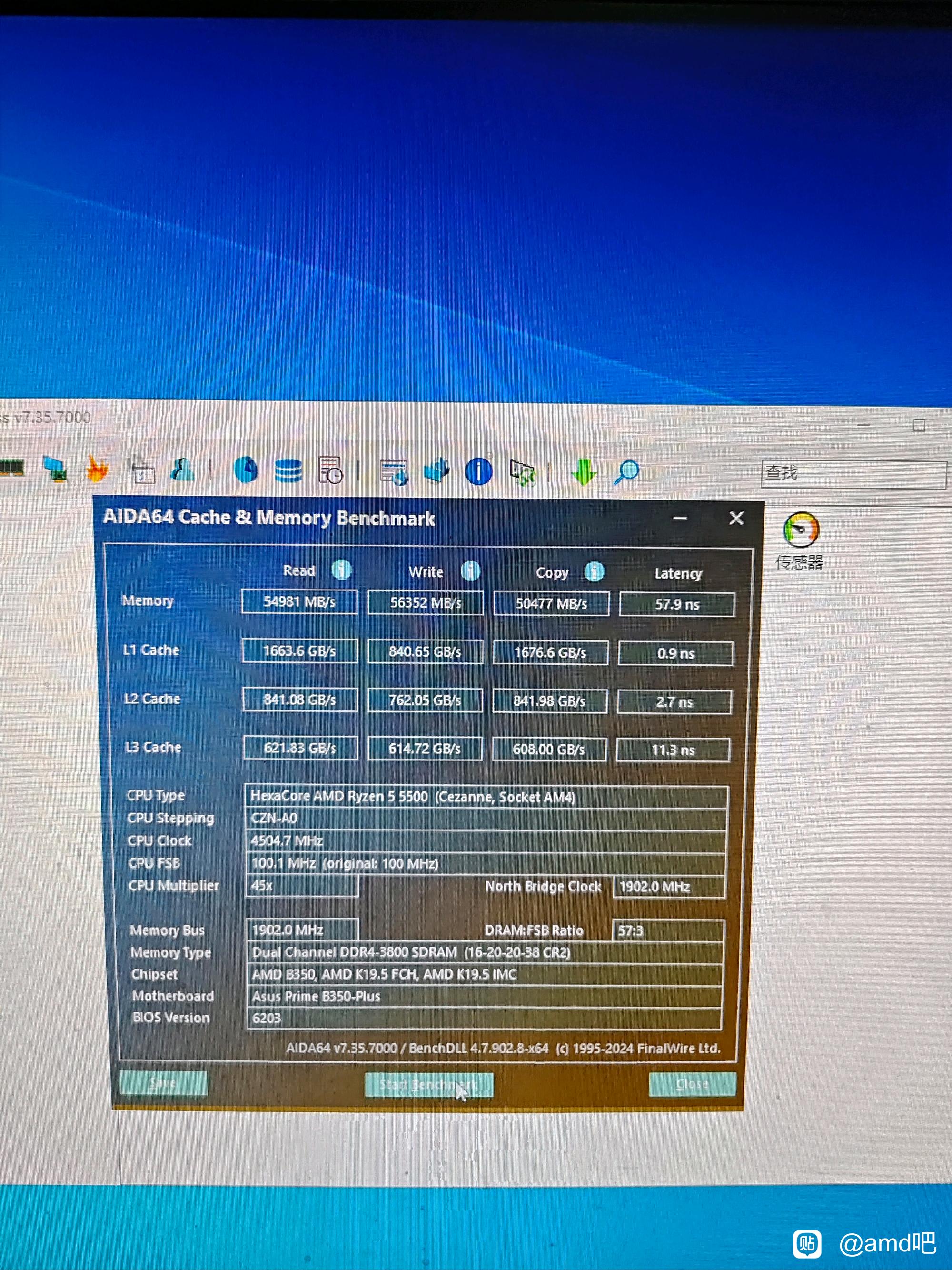952x1270 pixels.
Task: Click the Memory copy value 50477 MB/s
Action: coord(551,604)
